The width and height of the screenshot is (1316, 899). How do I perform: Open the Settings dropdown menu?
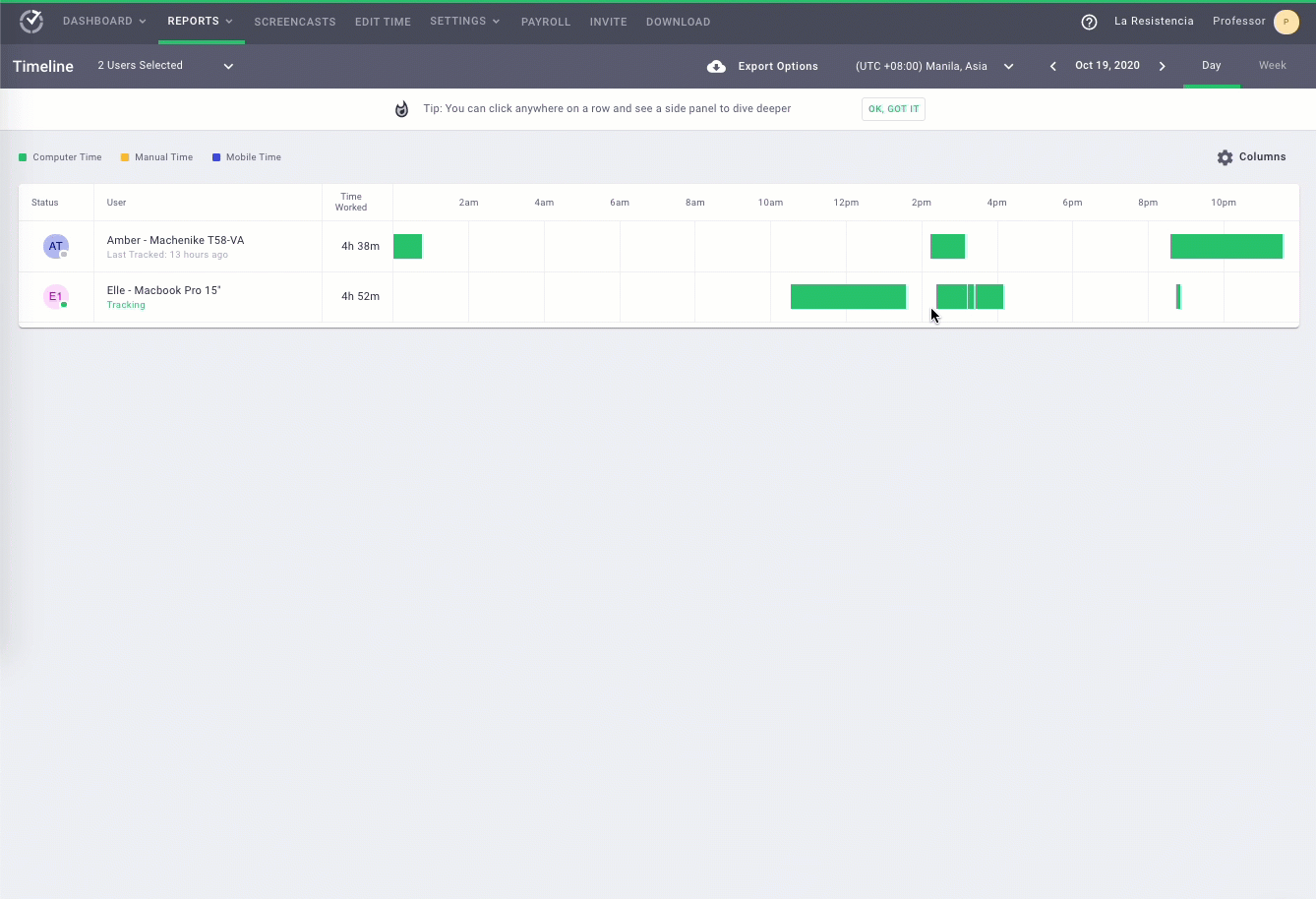pyautogui.click(x=464, y=22)
